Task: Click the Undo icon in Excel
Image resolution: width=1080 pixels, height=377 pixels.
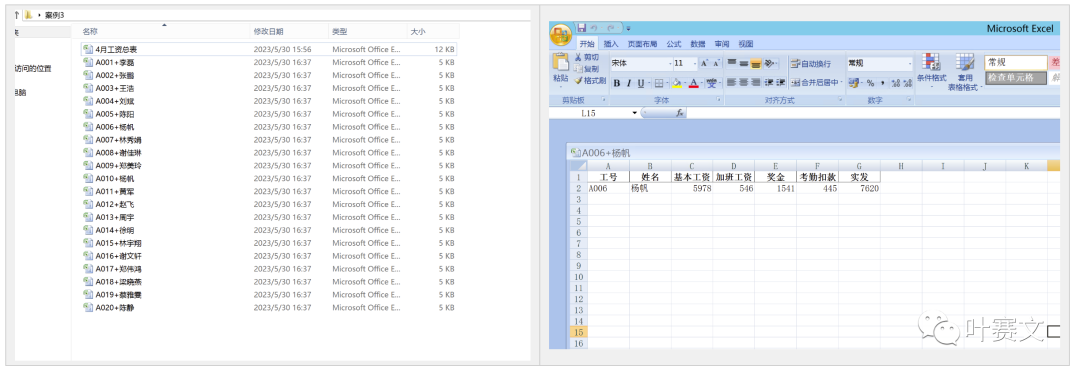Action: [593, 28]
